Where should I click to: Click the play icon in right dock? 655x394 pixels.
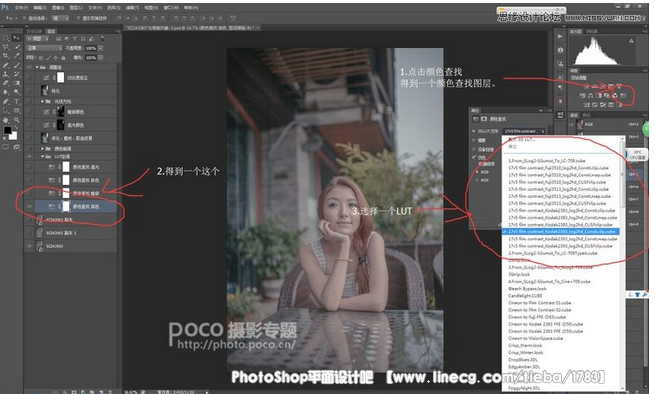(560, 37)
